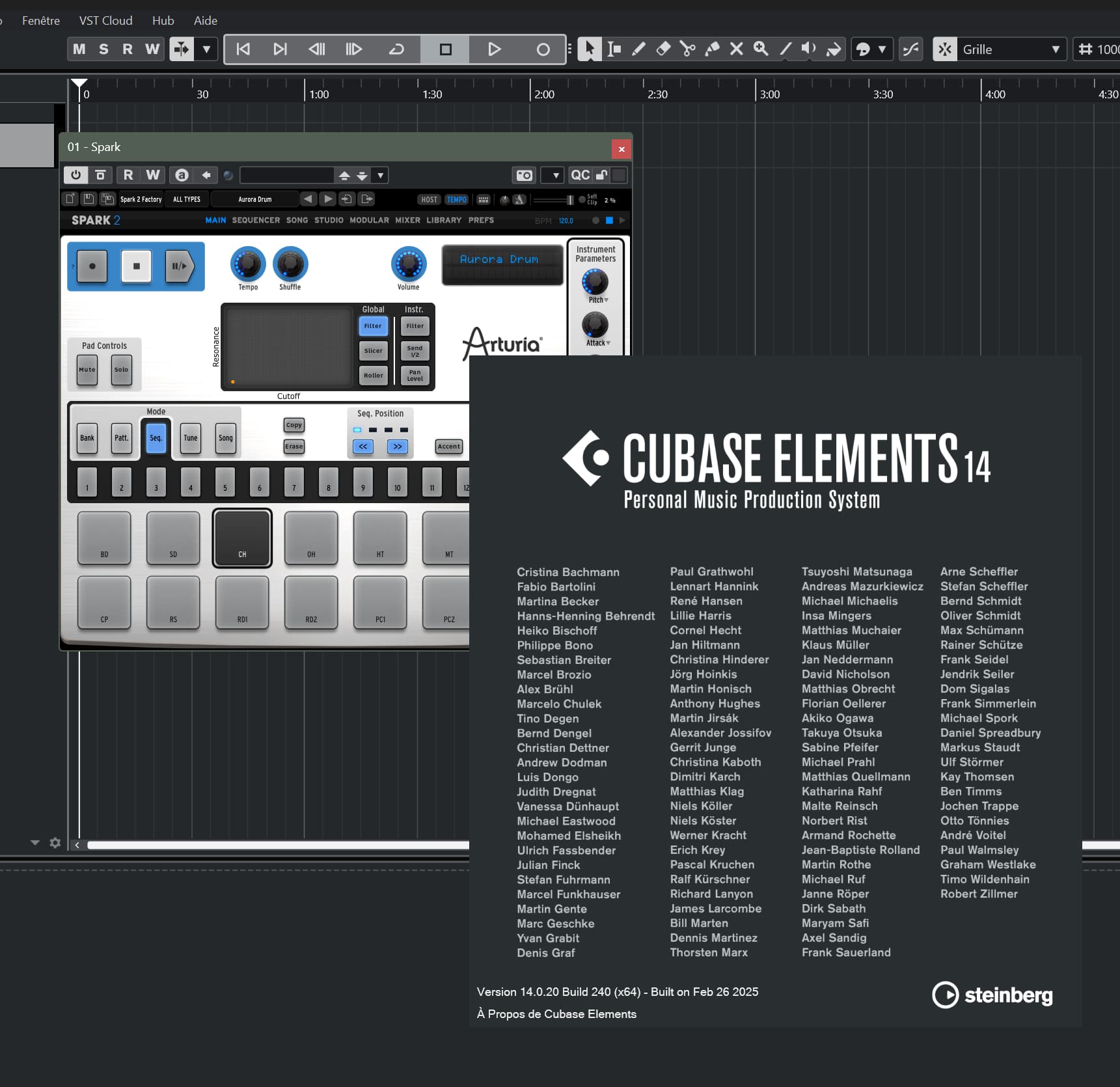
Task: Open plugin preset management dropdown arrow
Action: click(x=381, y=175)
